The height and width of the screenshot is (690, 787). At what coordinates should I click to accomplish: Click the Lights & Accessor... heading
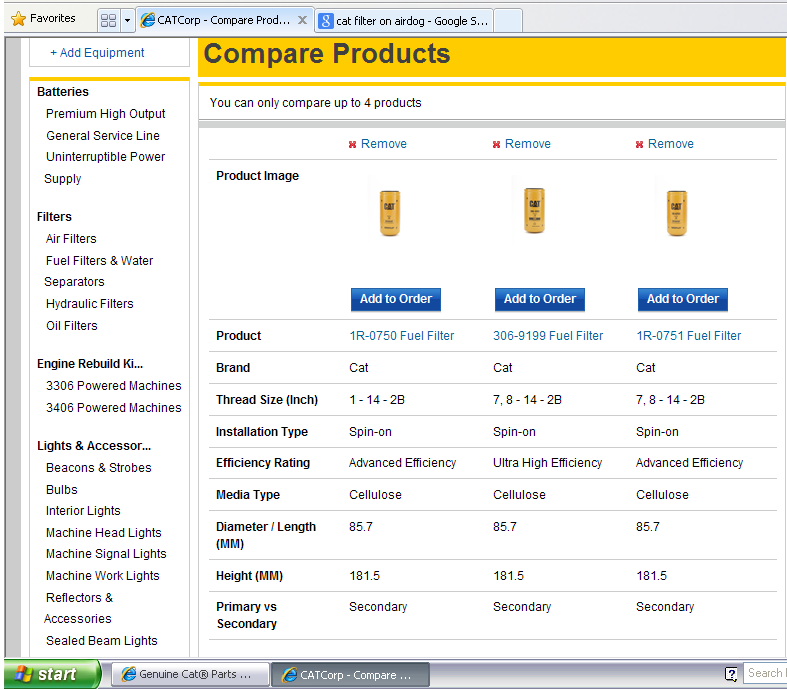(94, 446)
